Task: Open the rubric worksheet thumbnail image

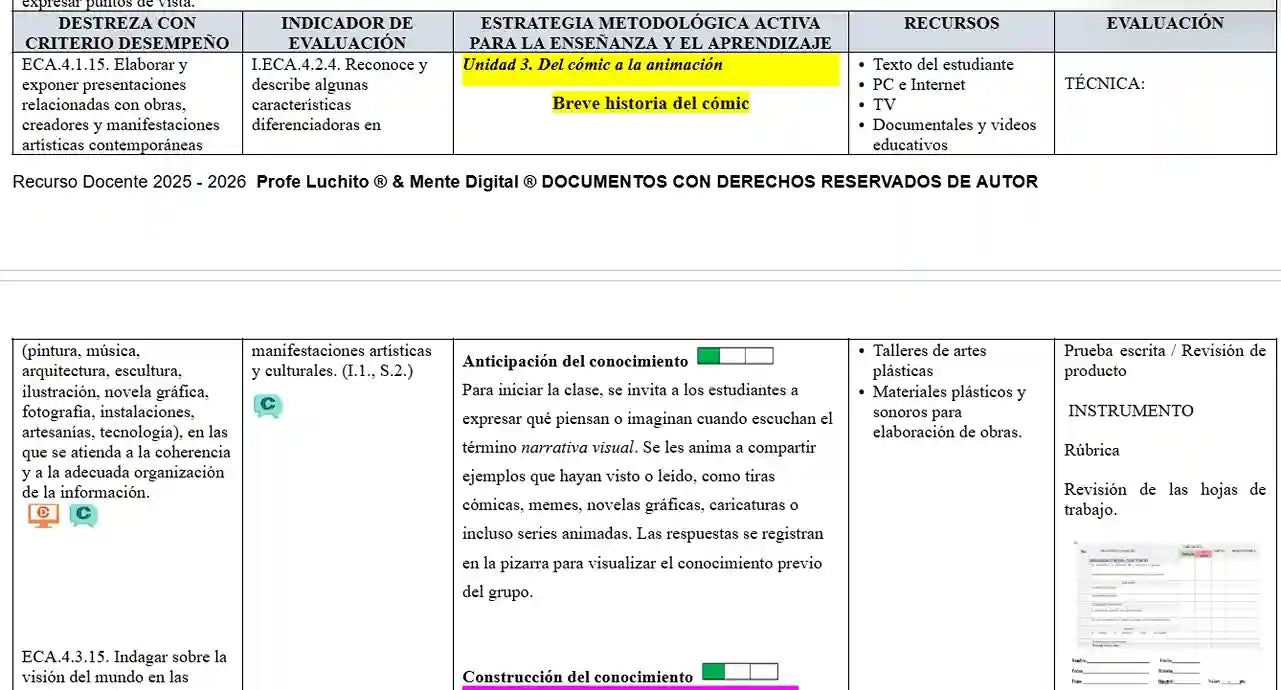Action: tap(1166, 612)
